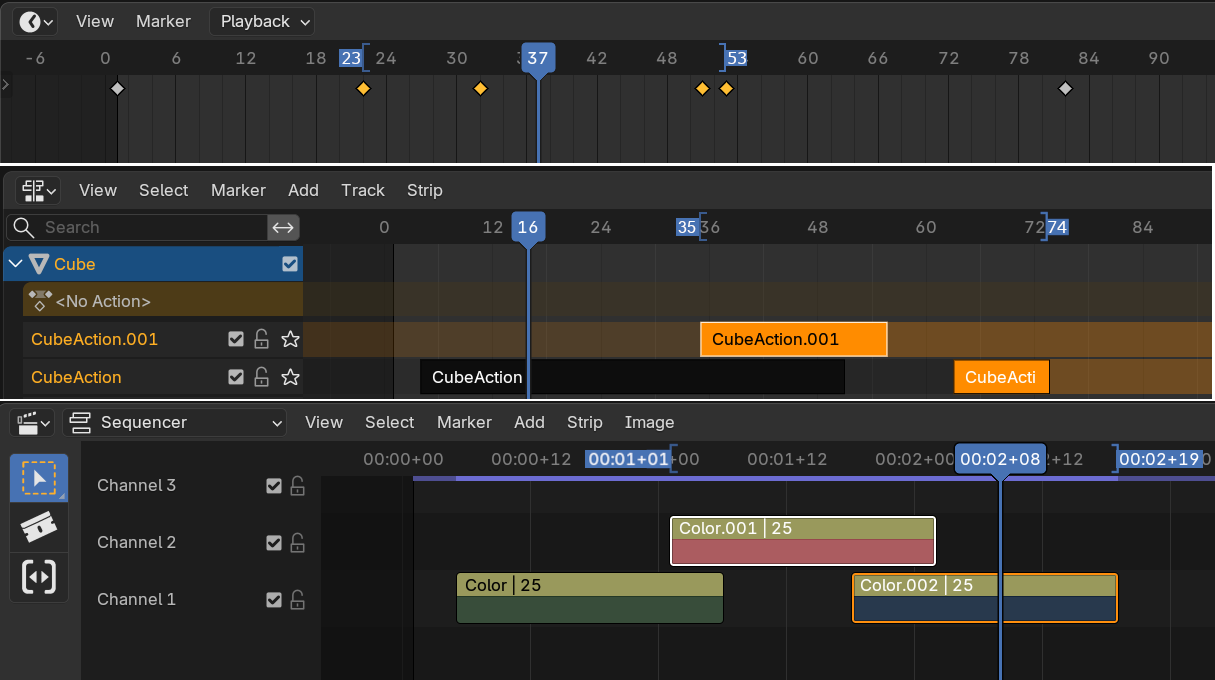Screen dimensions: 1215x680
Task: Disable the Channel 1 checkbox
Action: click(x=274, y=600)
